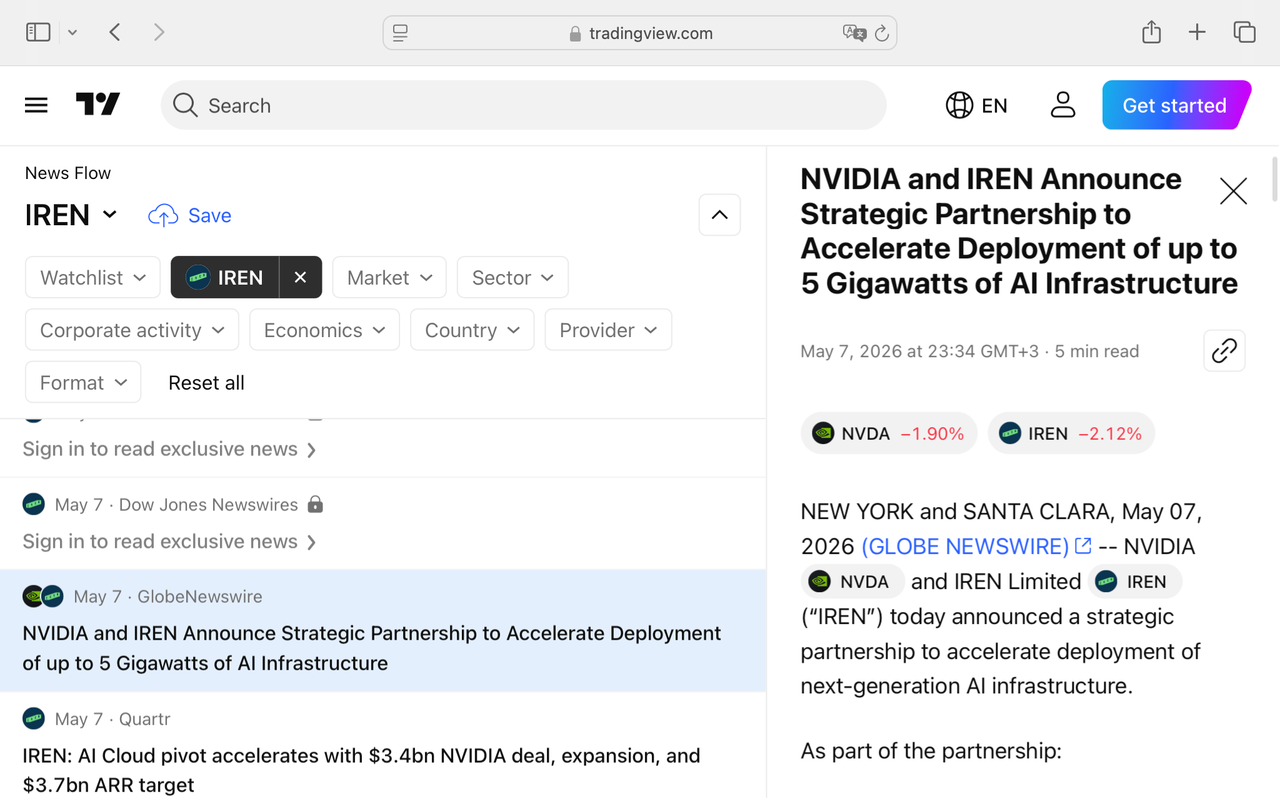Remove the IREN symbol filter

click(300, 277)
